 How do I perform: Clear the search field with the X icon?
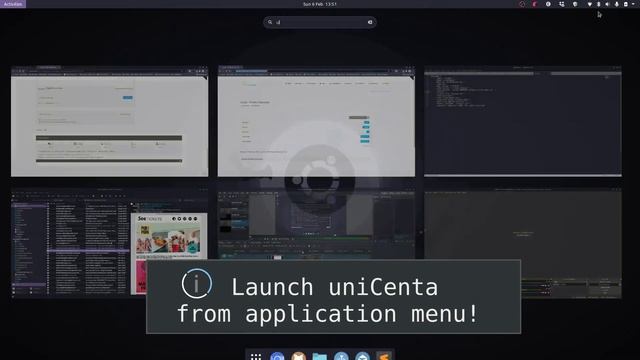pos(370,22)
